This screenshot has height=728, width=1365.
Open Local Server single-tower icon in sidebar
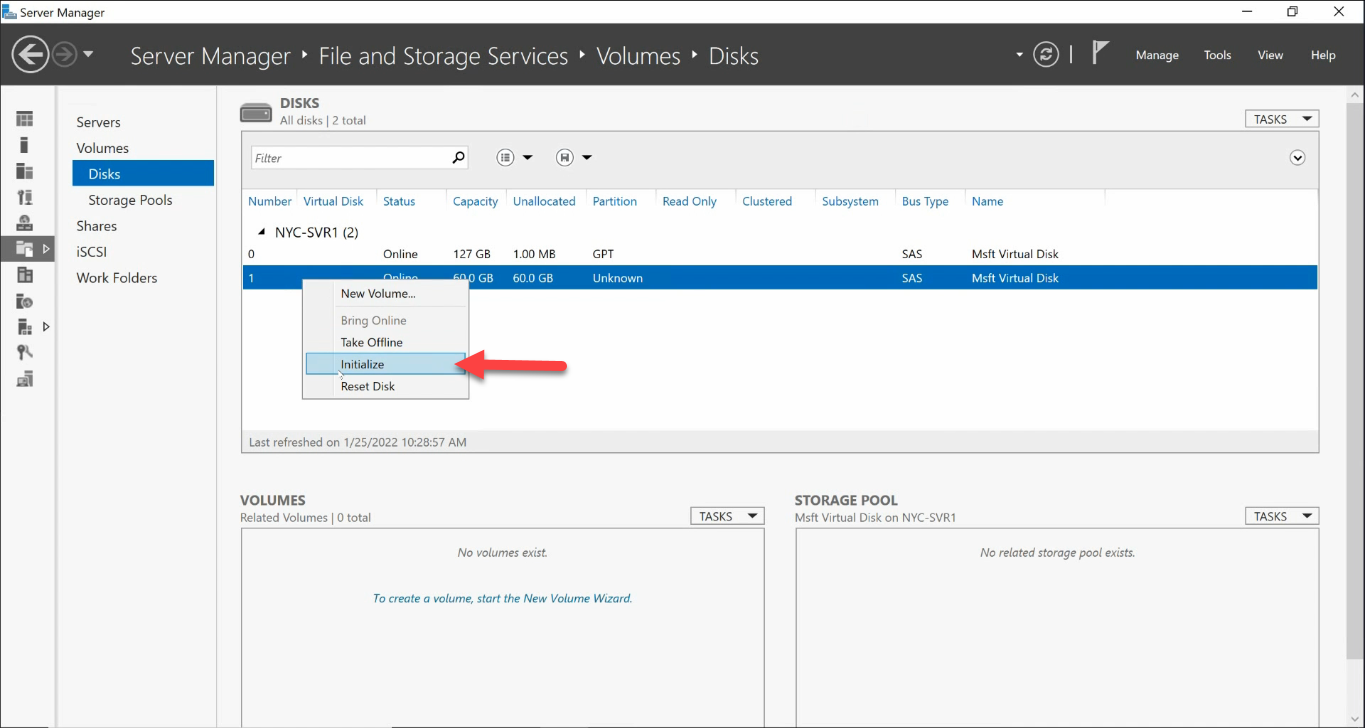point(25,145)
